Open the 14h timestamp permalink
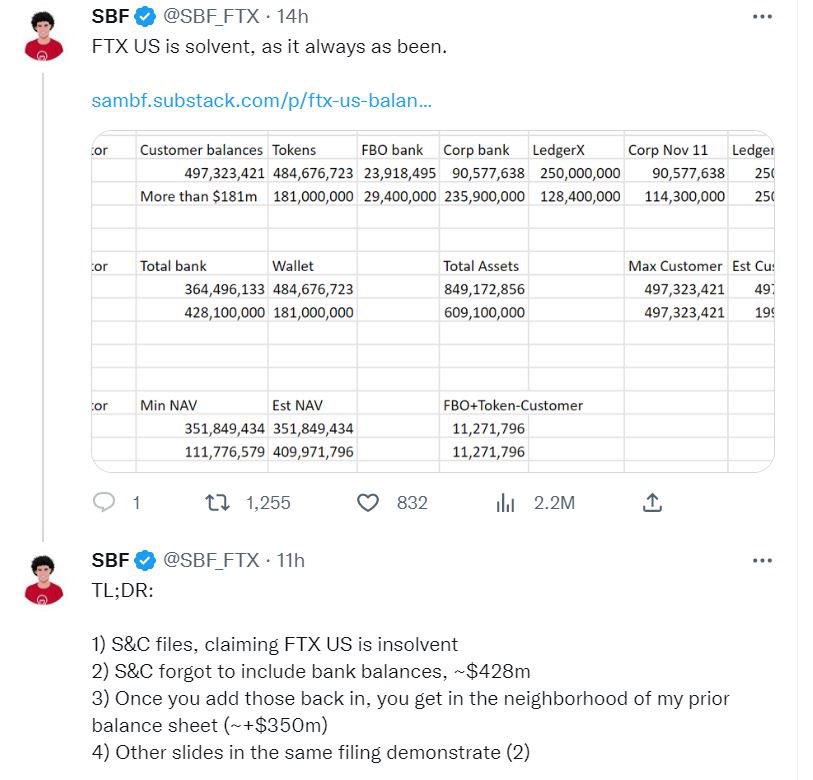 click(293, 17)
